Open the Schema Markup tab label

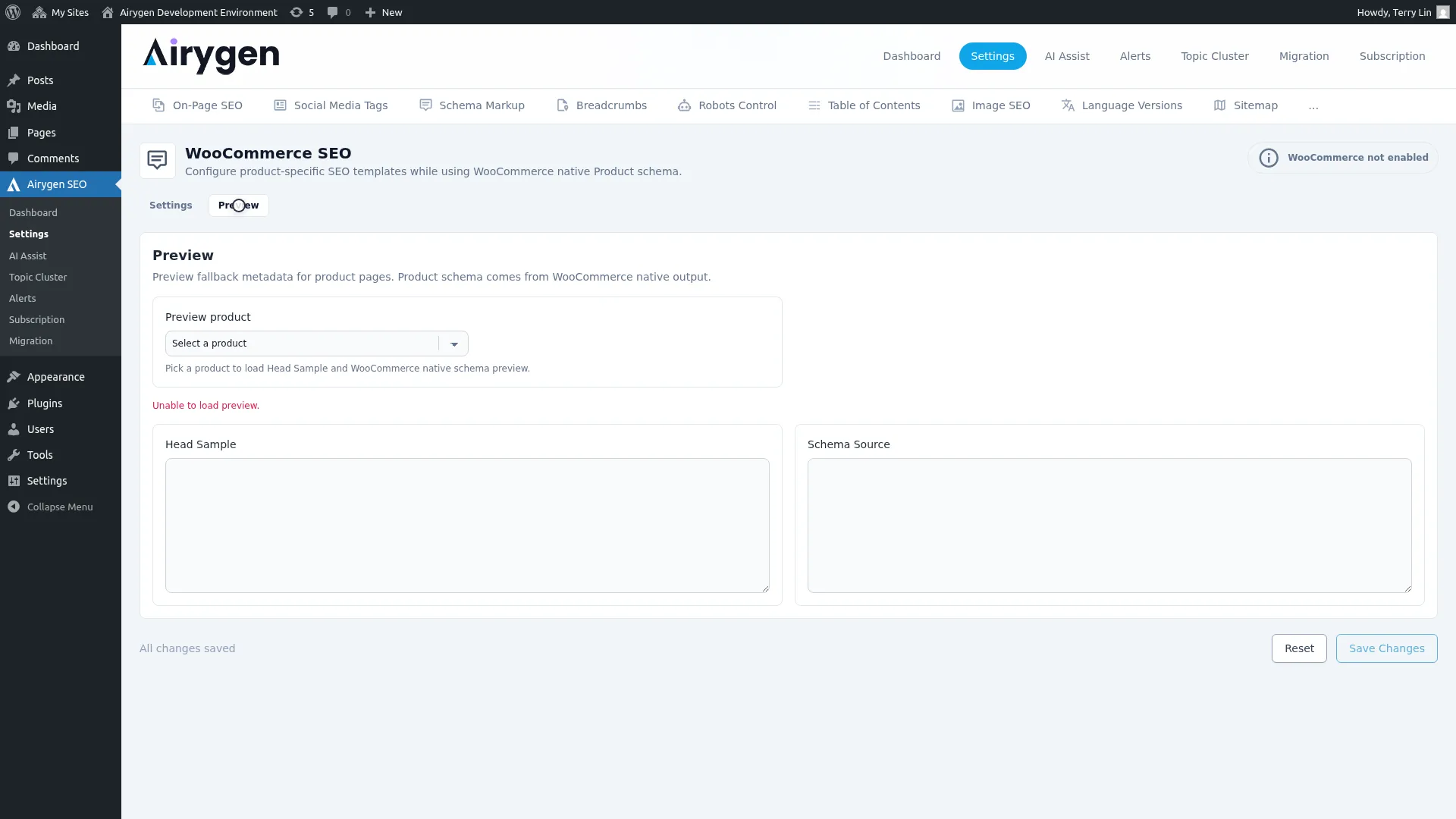pyautogui.click(x=482, y=105)
